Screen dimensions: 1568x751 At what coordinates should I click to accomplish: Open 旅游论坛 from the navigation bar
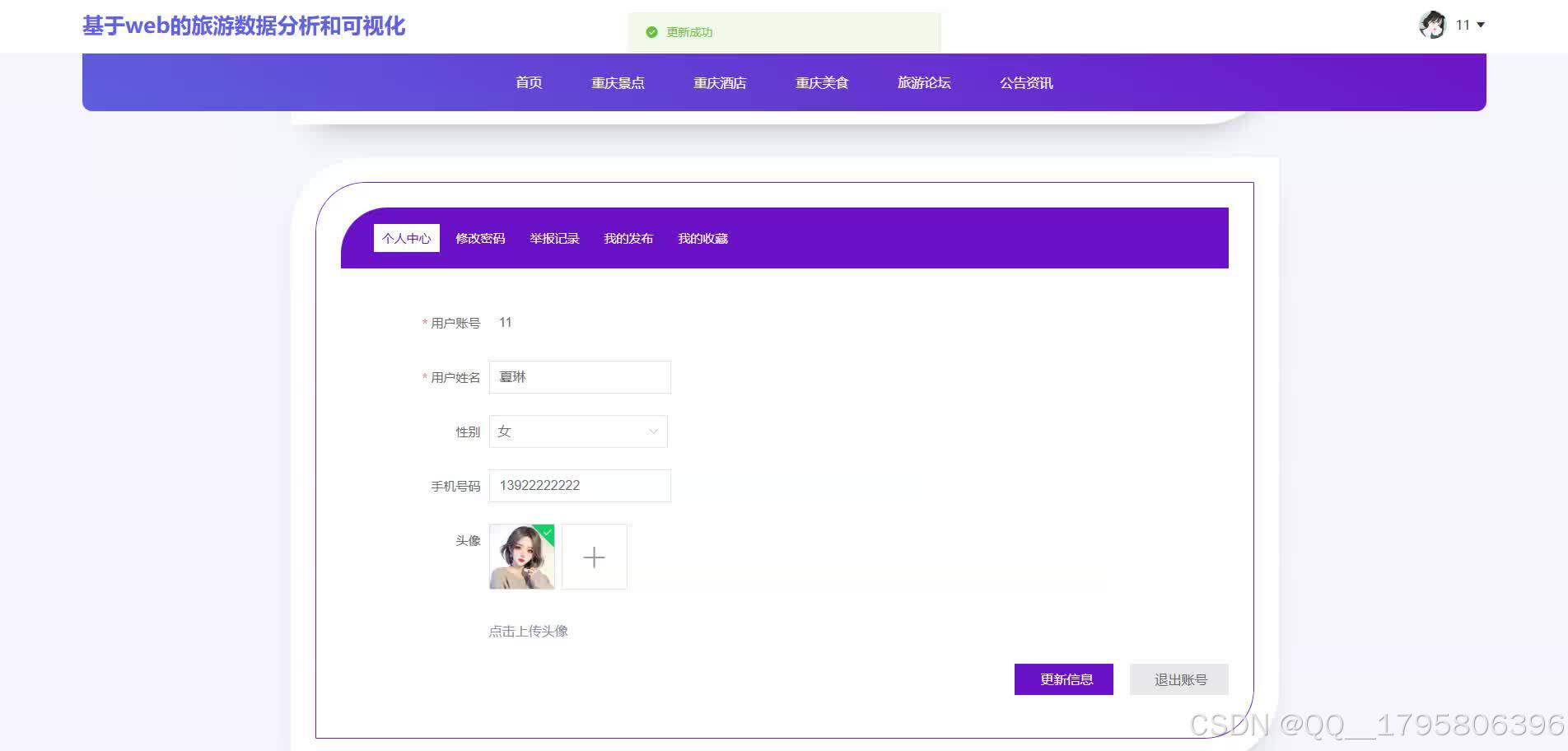coord(924,82)
